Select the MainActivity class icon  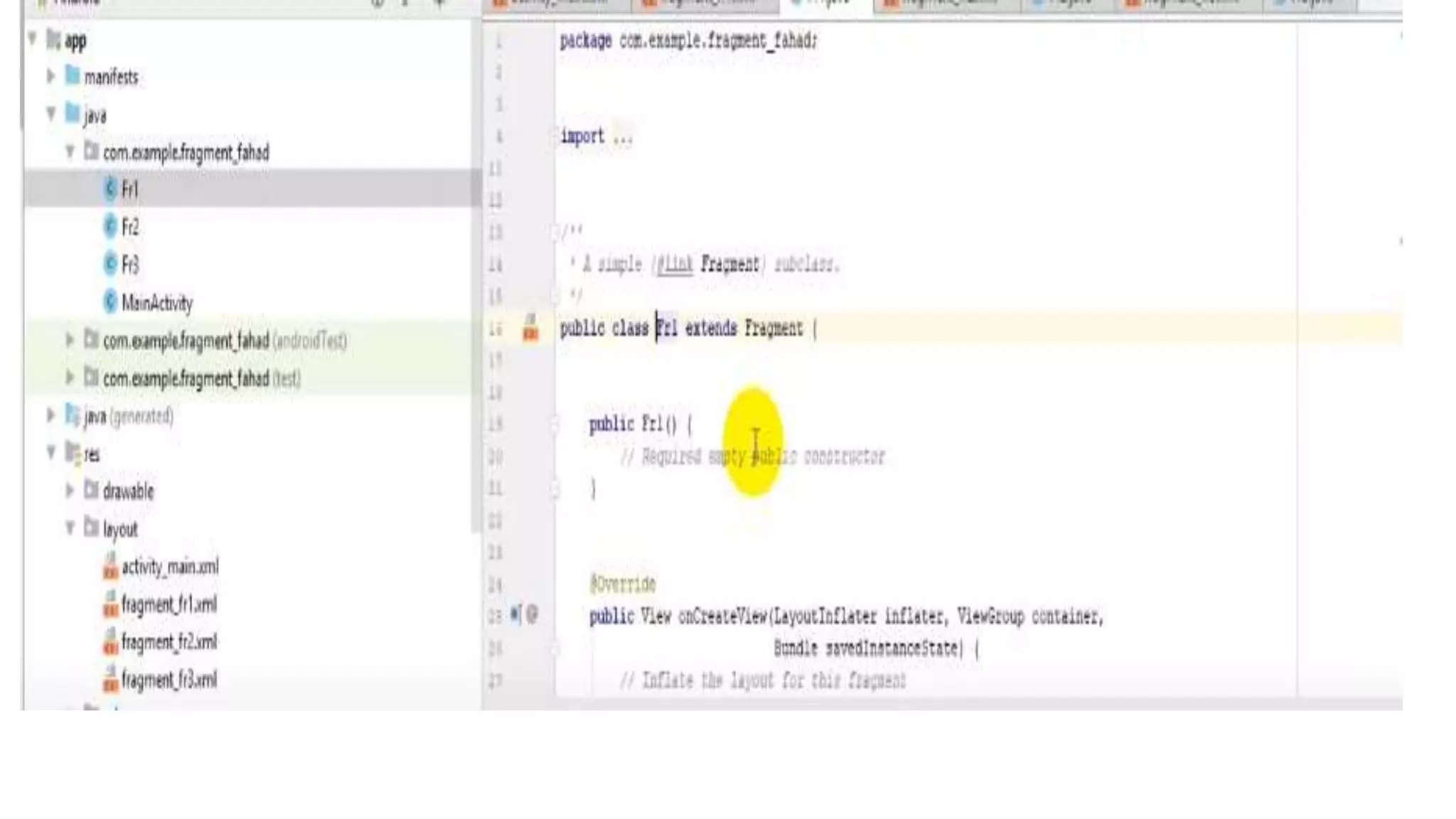point(110,302)
